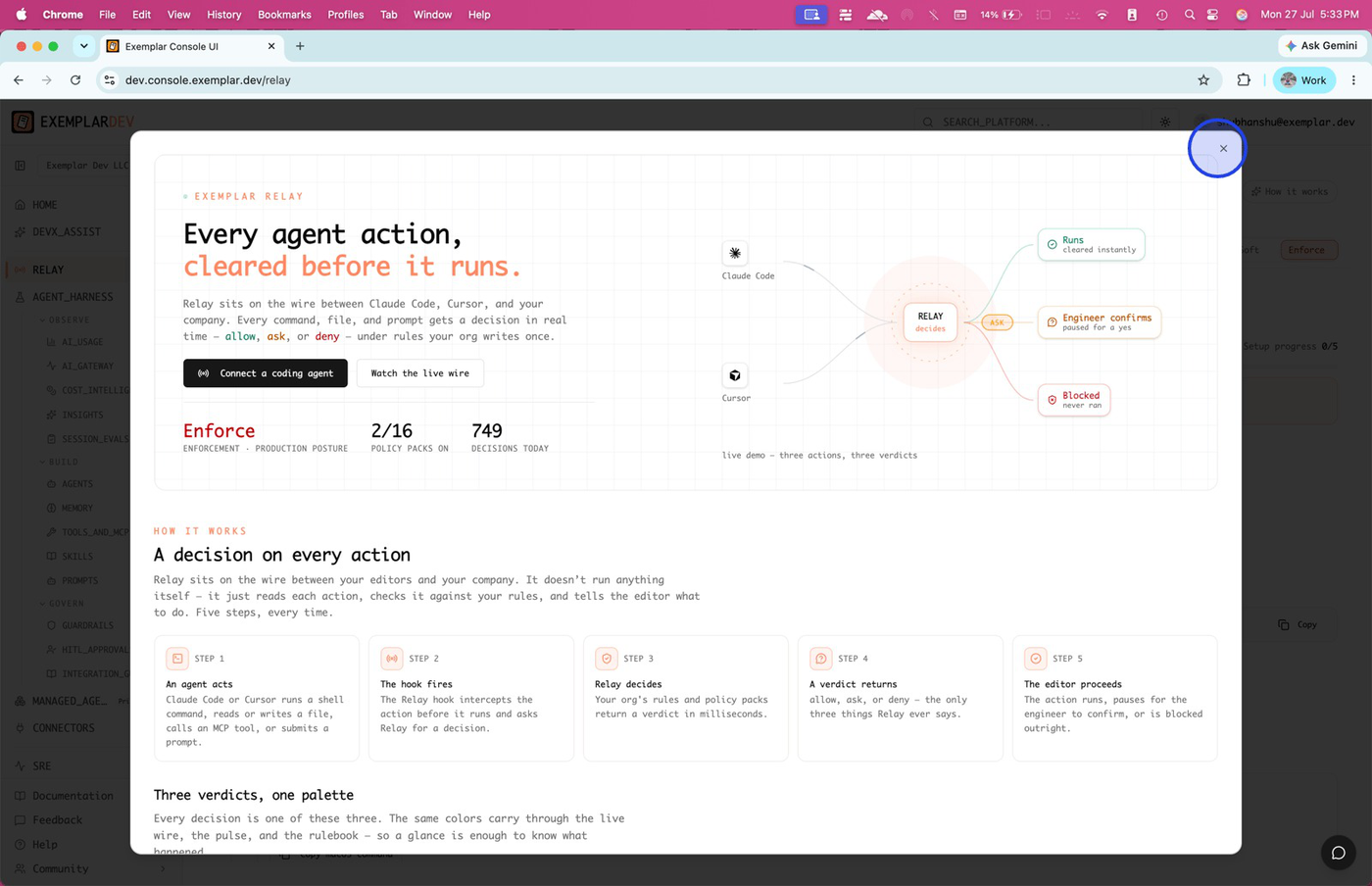
Task: Open the Profiles menu
Action: coord(346,15)
